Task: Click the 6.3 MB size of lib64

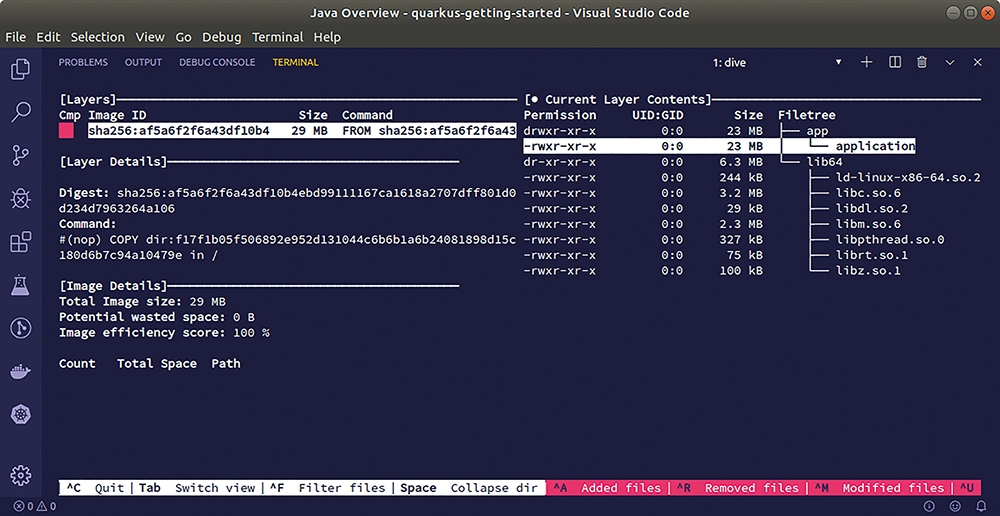Action: (x=741, y=162)
